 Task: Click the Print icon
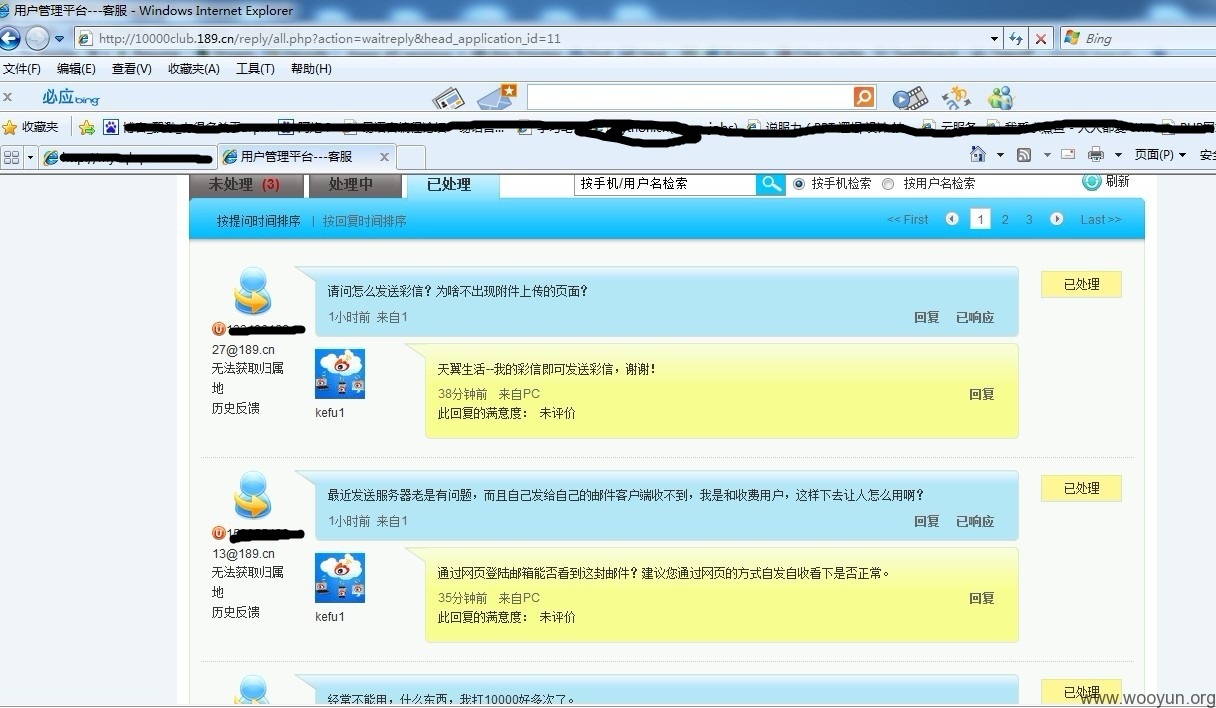tap(1096, 155)
